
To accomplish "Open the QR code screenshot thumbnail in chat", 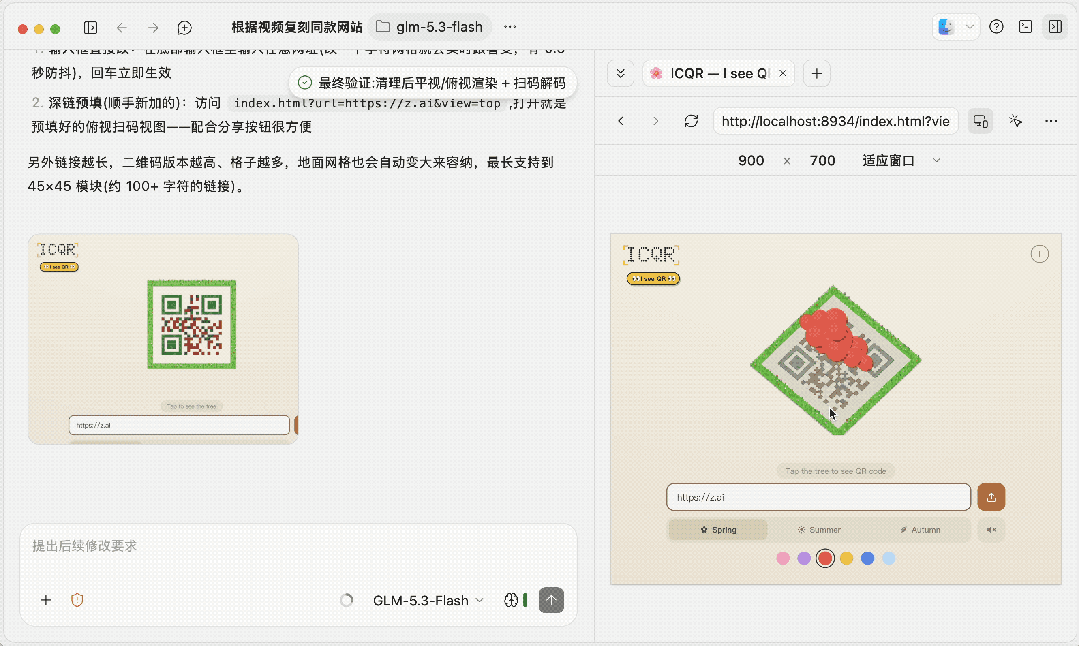I will click(x=163, y=339).
